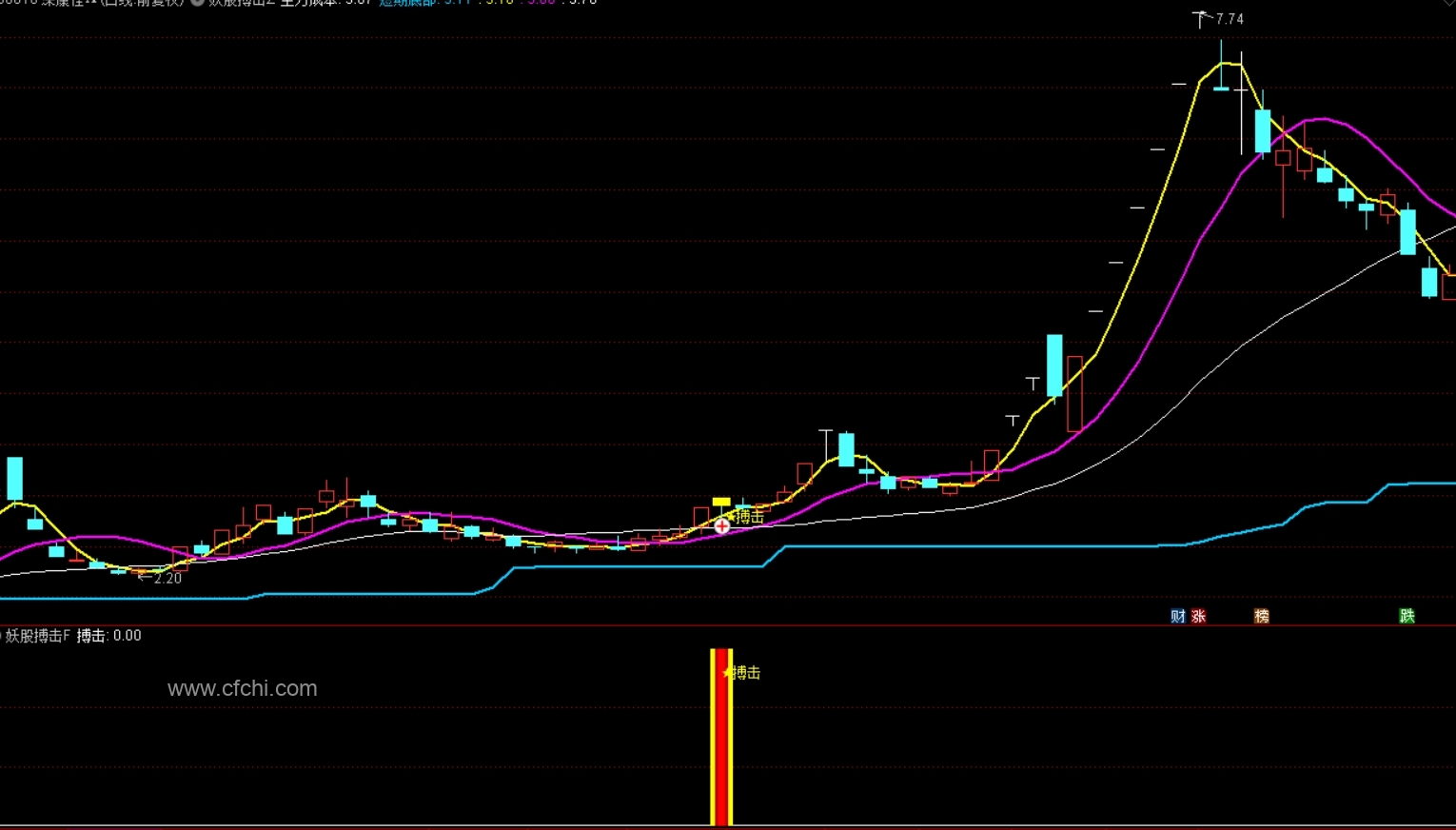Click the 搏击: 0.00 indicator value

(x=108, y=636)
